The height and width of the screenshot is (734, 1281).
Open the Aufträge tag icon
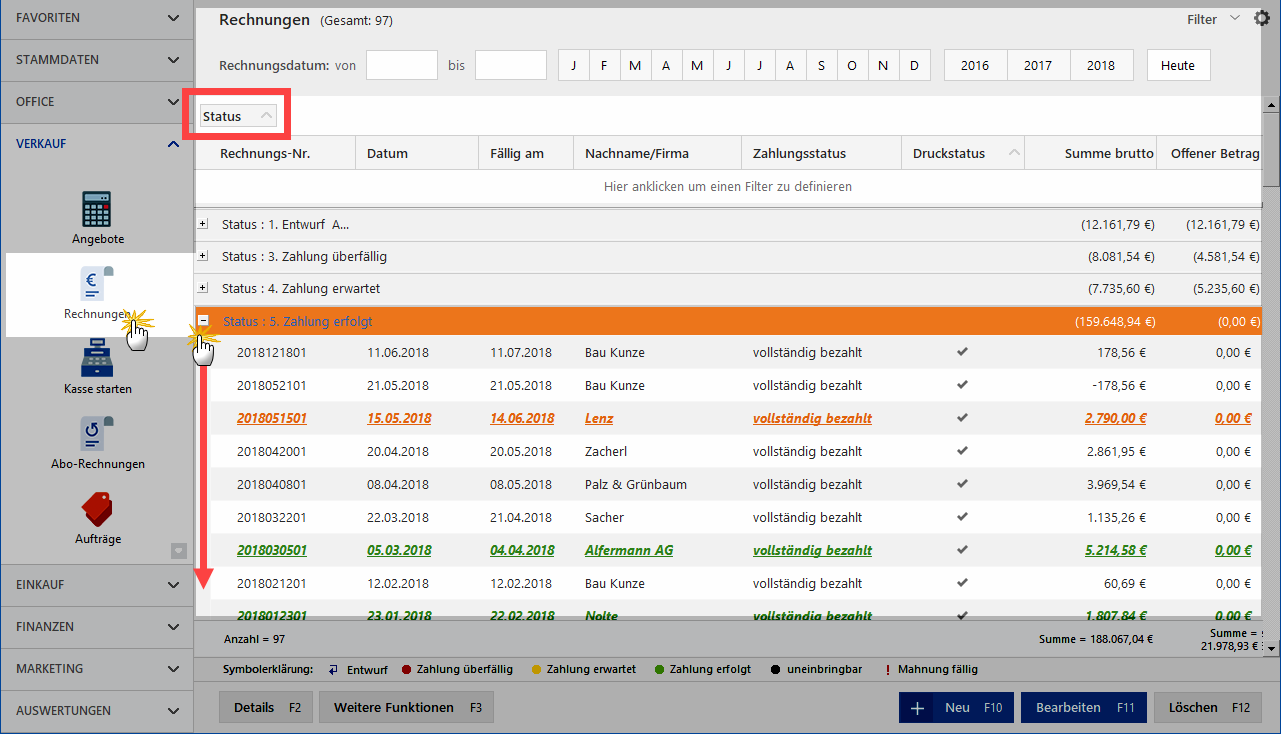(x=97, y=509)
